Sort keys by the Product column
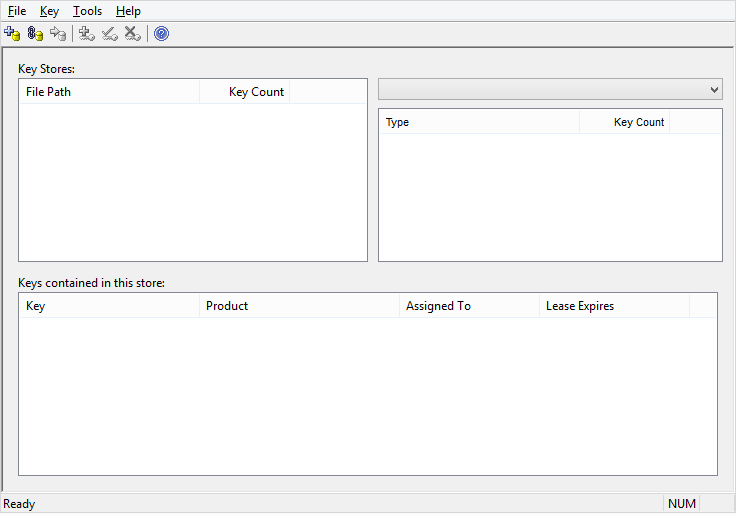Viewport: 736px width, 515px height. click(299, 306)
